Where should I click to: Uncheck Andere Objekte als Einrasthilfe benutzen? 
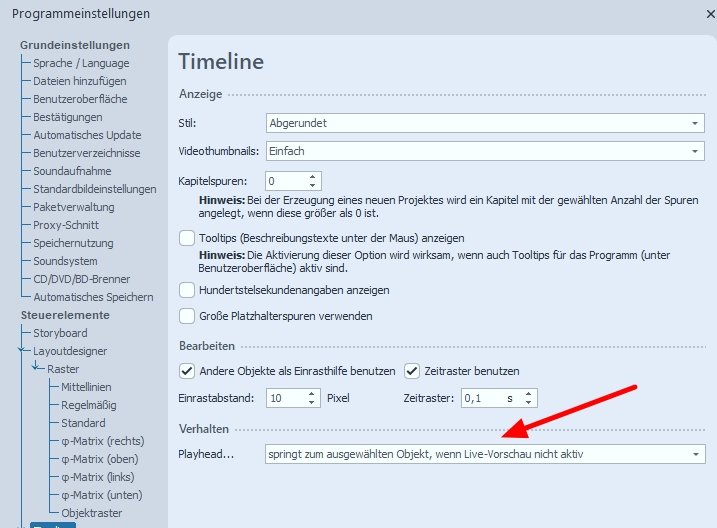186,371
